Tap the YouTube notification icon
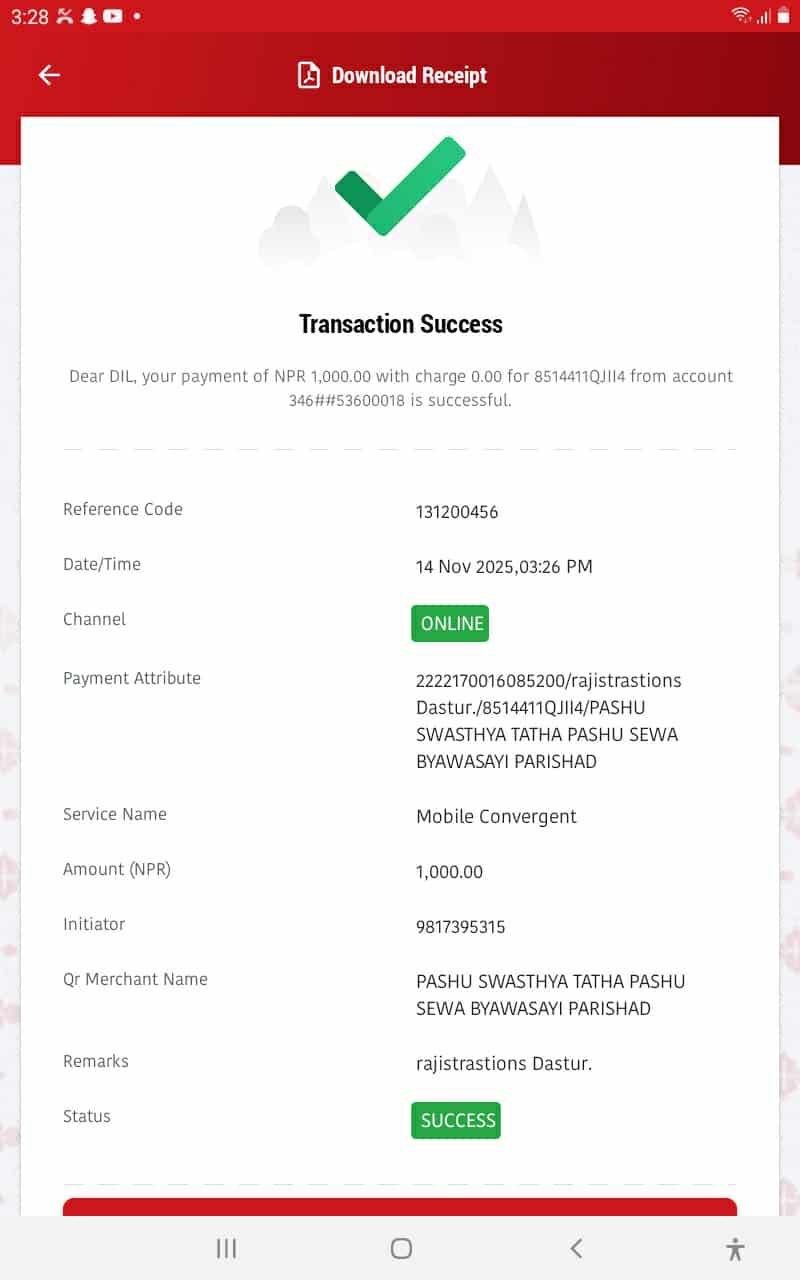This screenshot has height=1280, width=800. 112,16
